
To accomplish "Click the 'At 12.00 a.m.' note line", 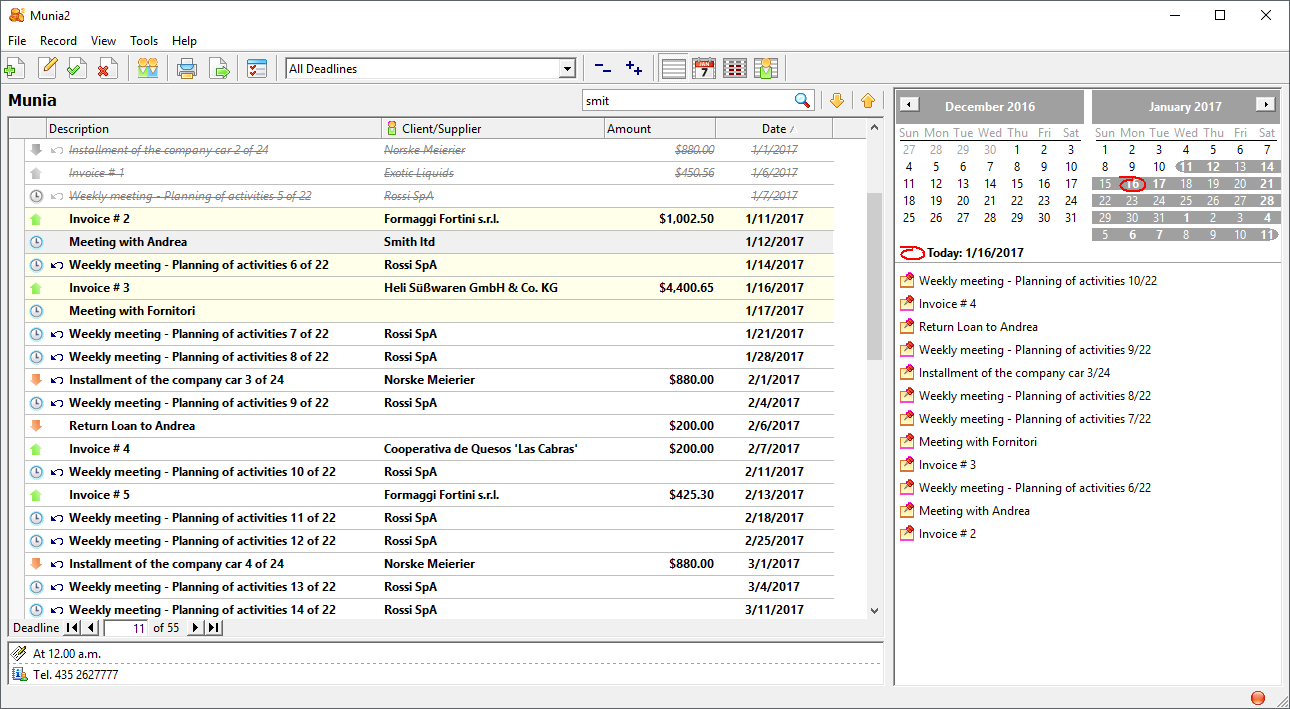I will click(67, 654).
